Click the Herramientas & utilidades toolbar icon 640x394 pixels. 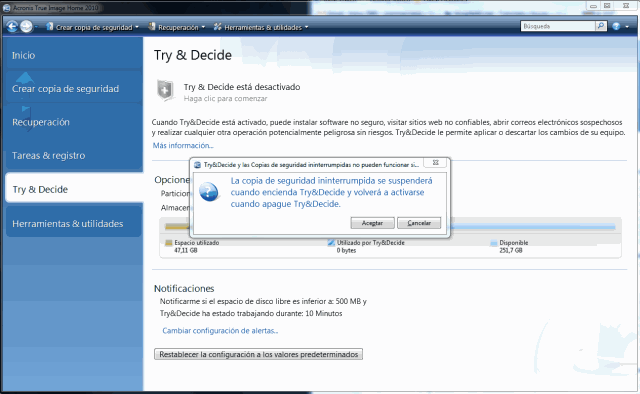coord(218,27)
